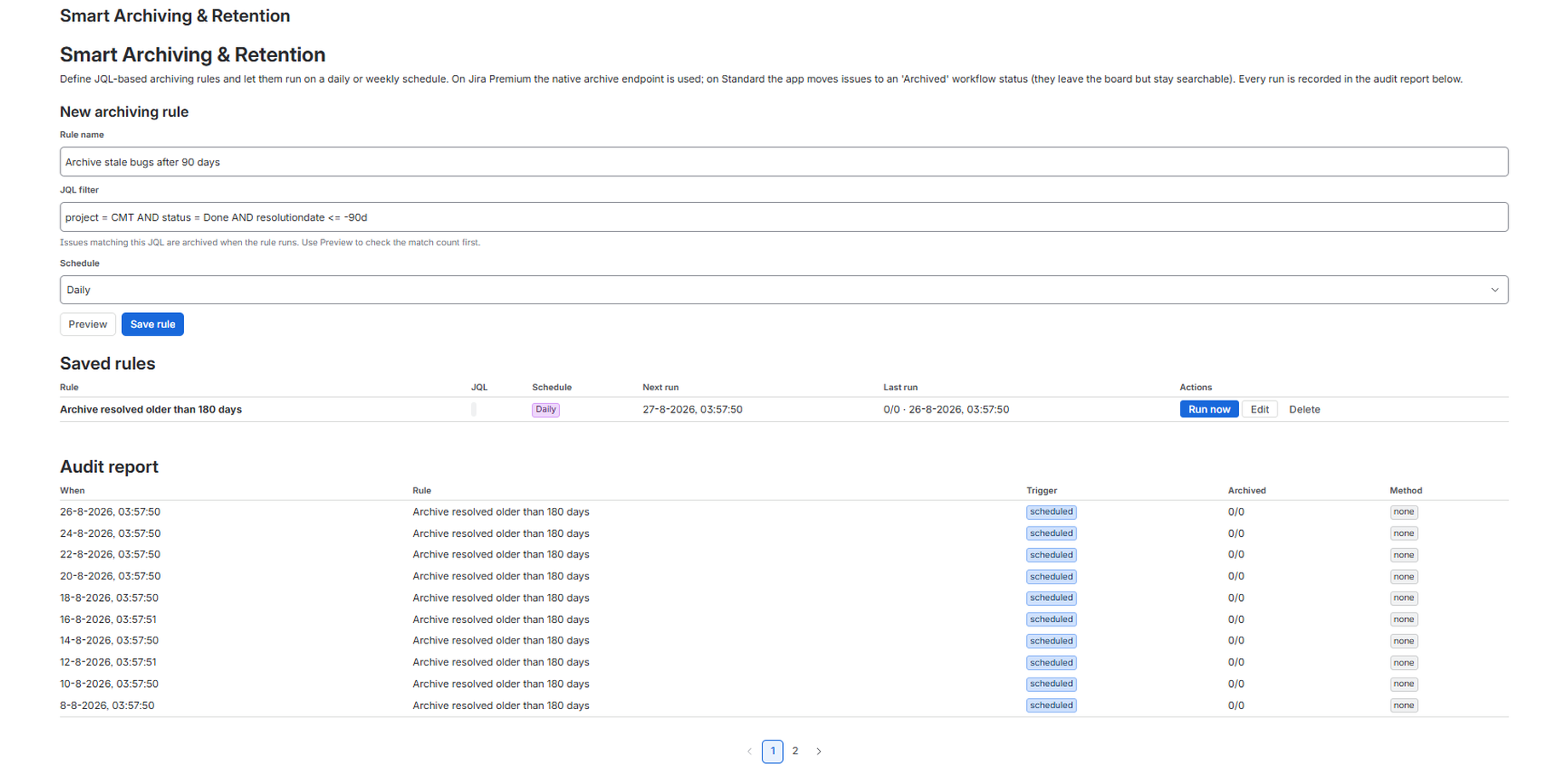Click Last run value 0/0 · 26-8-2026
Viewport: 1568px width, 767px height.
[946, 409]
